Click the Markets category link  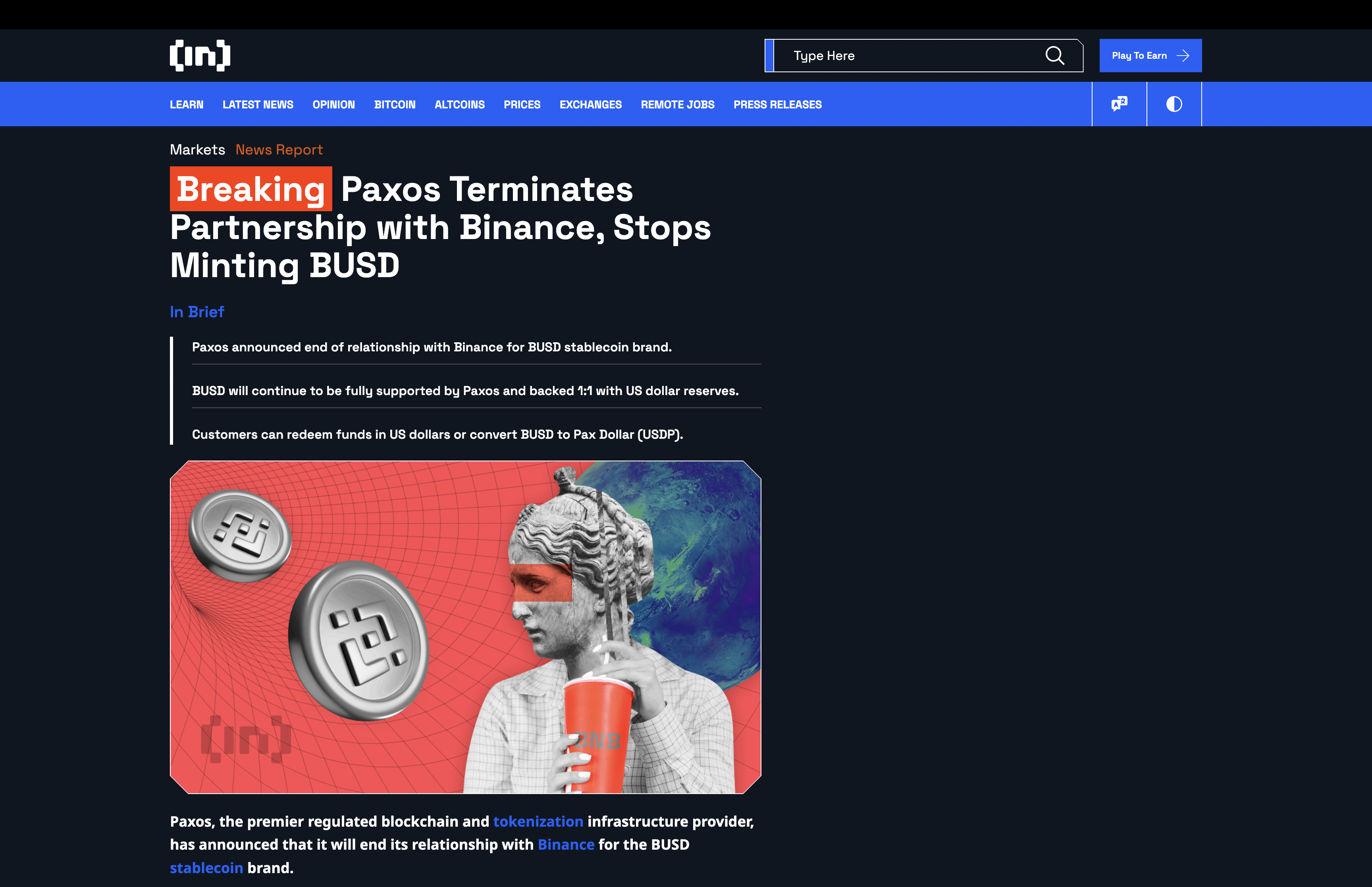(197, 150)
